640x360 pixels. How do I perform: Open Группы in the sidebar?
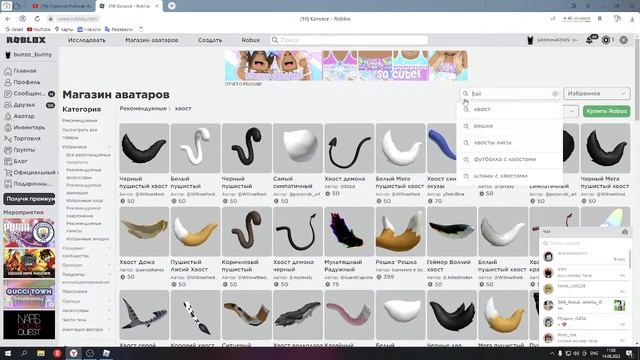(24, 150)
